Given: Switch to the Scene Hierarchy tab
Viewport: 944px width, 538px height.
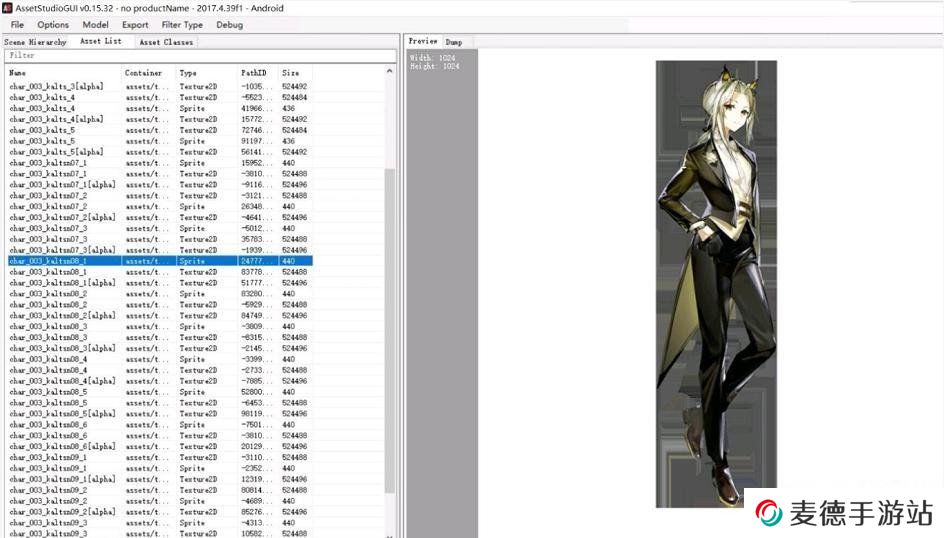Looking at the screenshot, I should [35, 42].
